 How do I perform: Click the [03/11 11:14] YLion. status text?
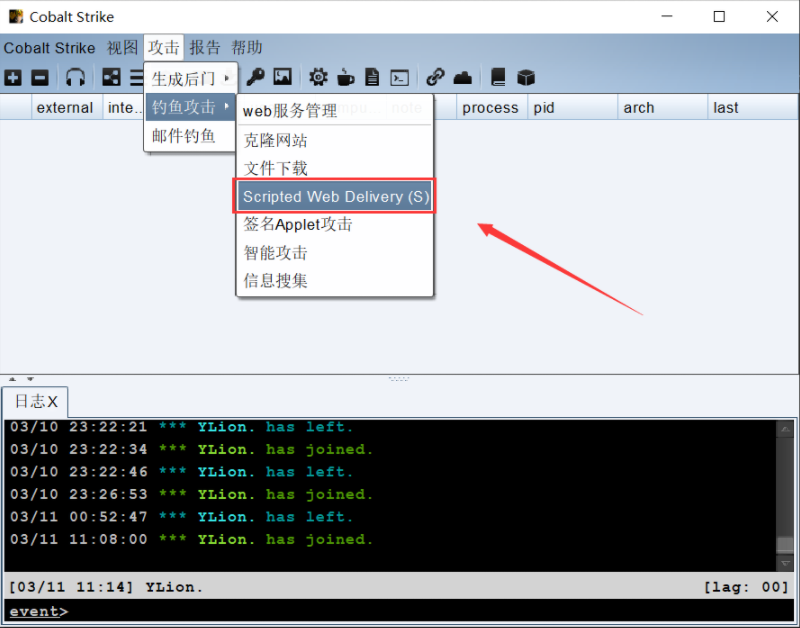pos(106,587)
